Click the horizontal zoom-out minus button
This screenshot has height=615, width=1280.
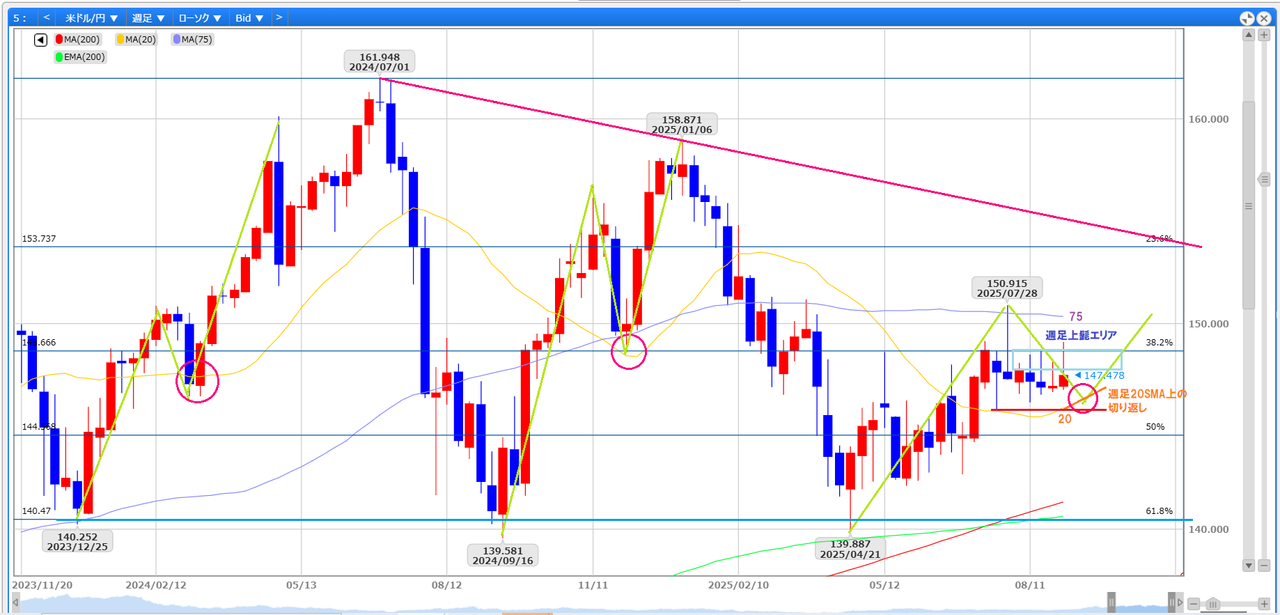(1195, 603)
